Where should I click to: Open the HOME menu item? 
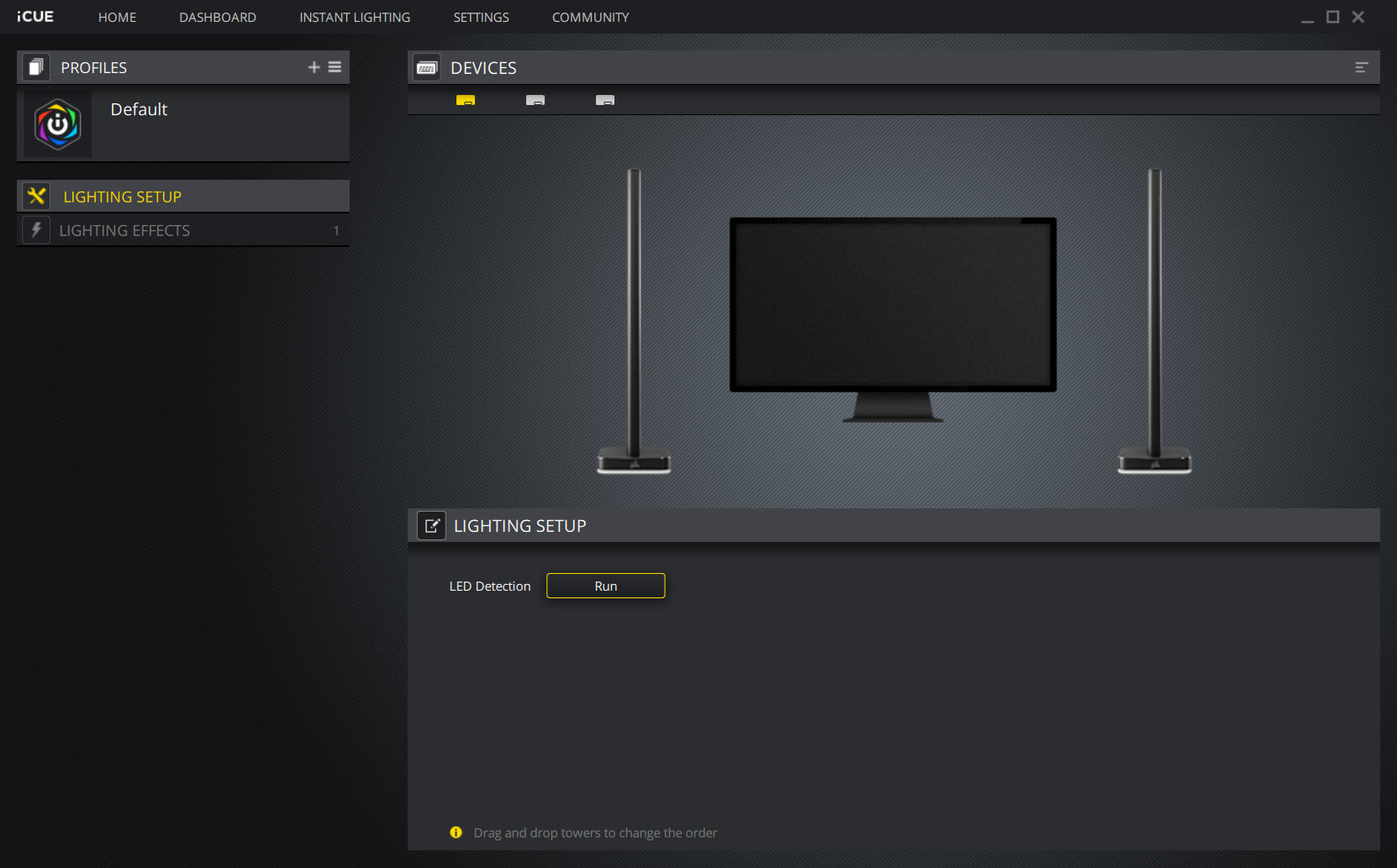click(117, 17)
